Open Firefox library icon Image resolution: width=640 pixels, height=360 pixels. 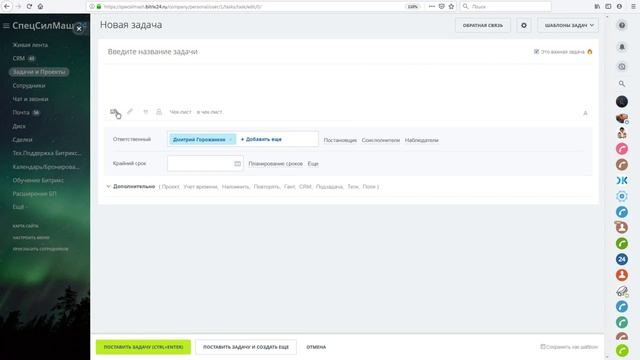pyautogui.click(x=597, y=7)
